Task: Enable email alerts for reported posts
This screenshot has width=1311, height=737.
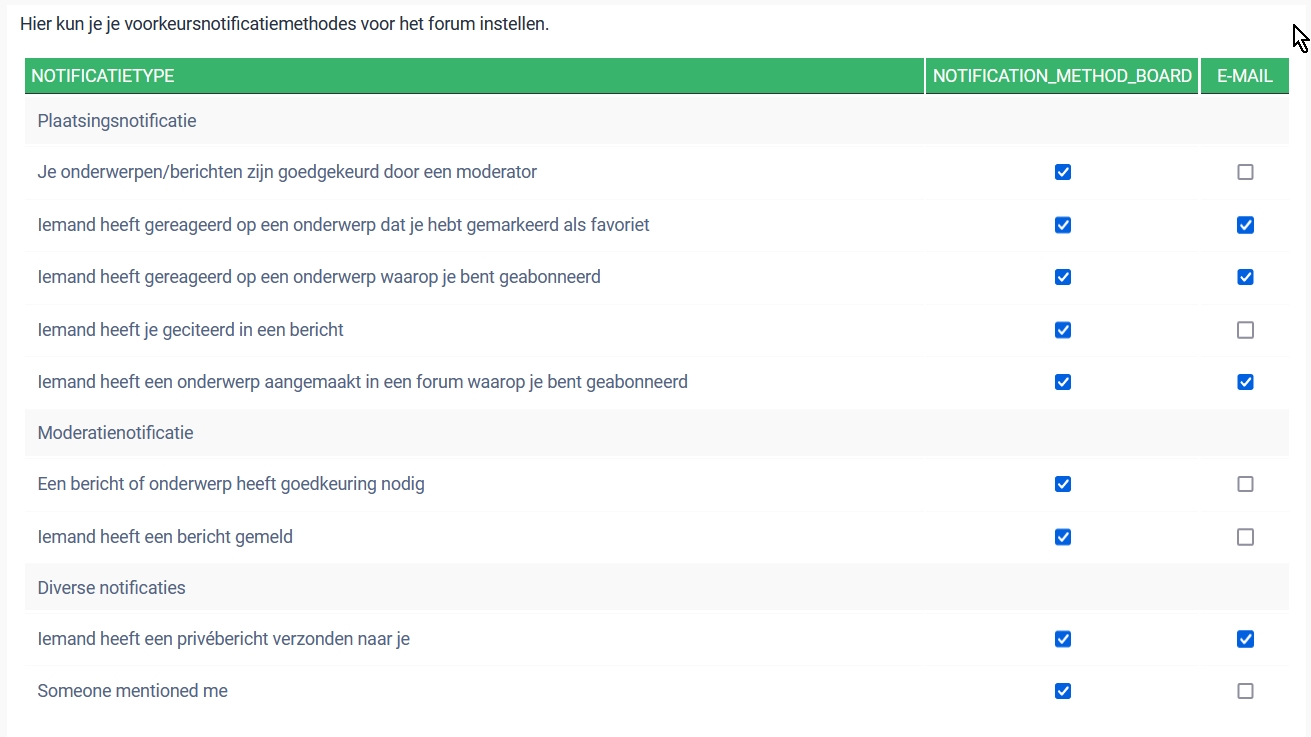Action: tap(1245, 537)
